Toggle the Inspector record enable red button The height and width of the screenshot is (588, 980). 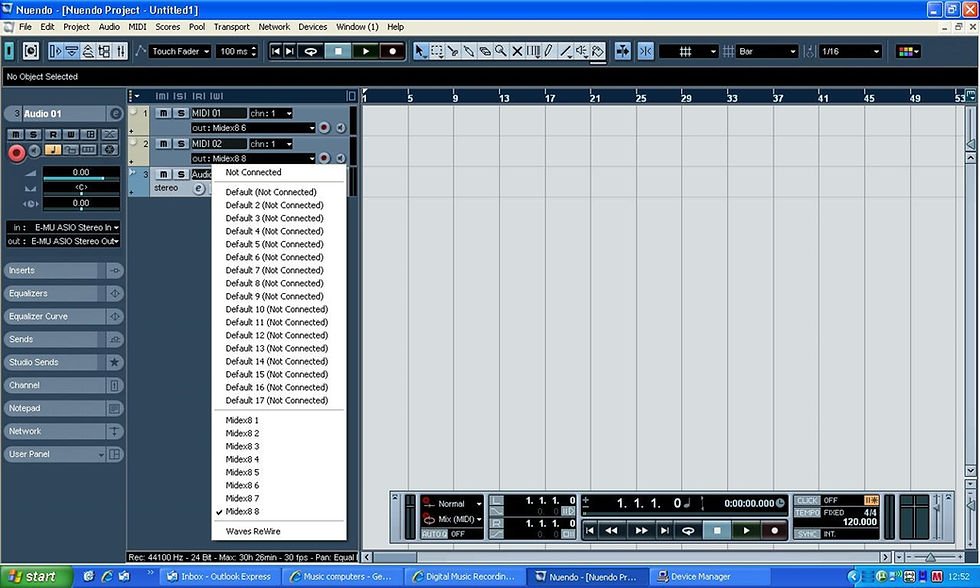[x=17, y=152]
